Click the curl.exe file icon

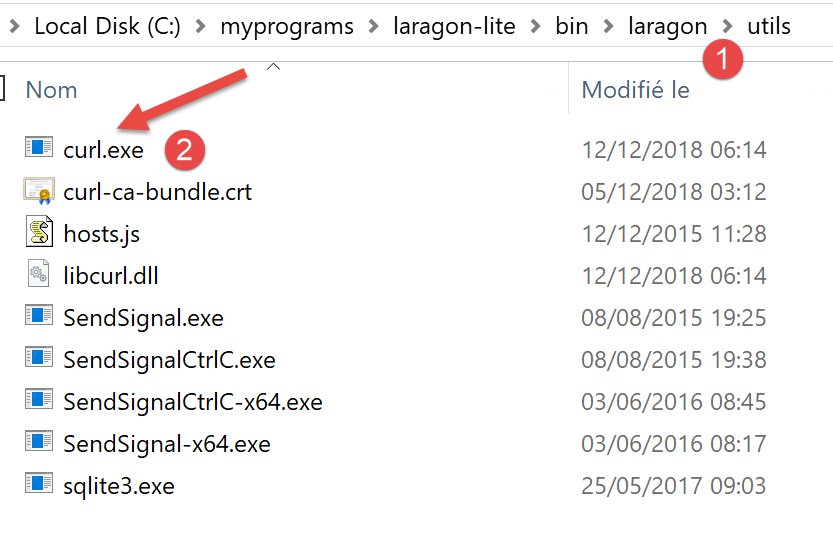pos(38,149)
